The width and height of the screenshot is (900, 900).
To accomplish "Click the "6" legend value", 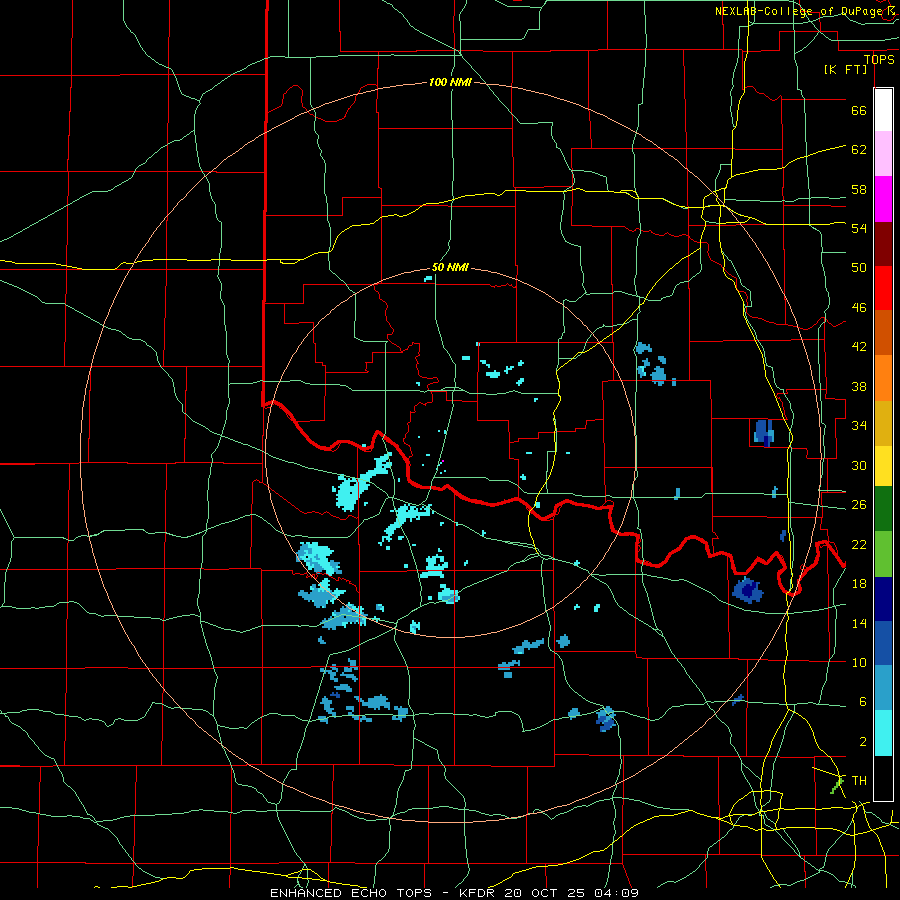I will coord(862,702).
